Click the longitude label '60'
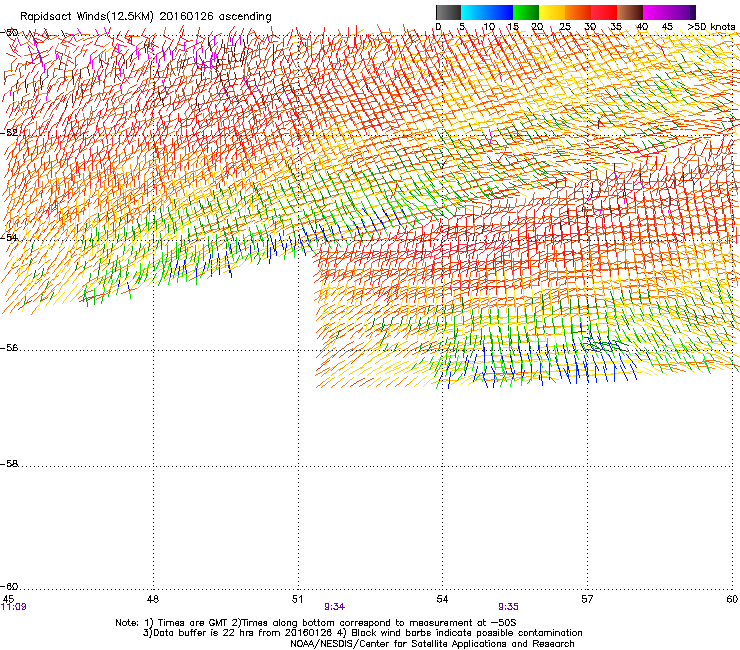Screen dimensions: 740x650 click(x=732, y=599)
